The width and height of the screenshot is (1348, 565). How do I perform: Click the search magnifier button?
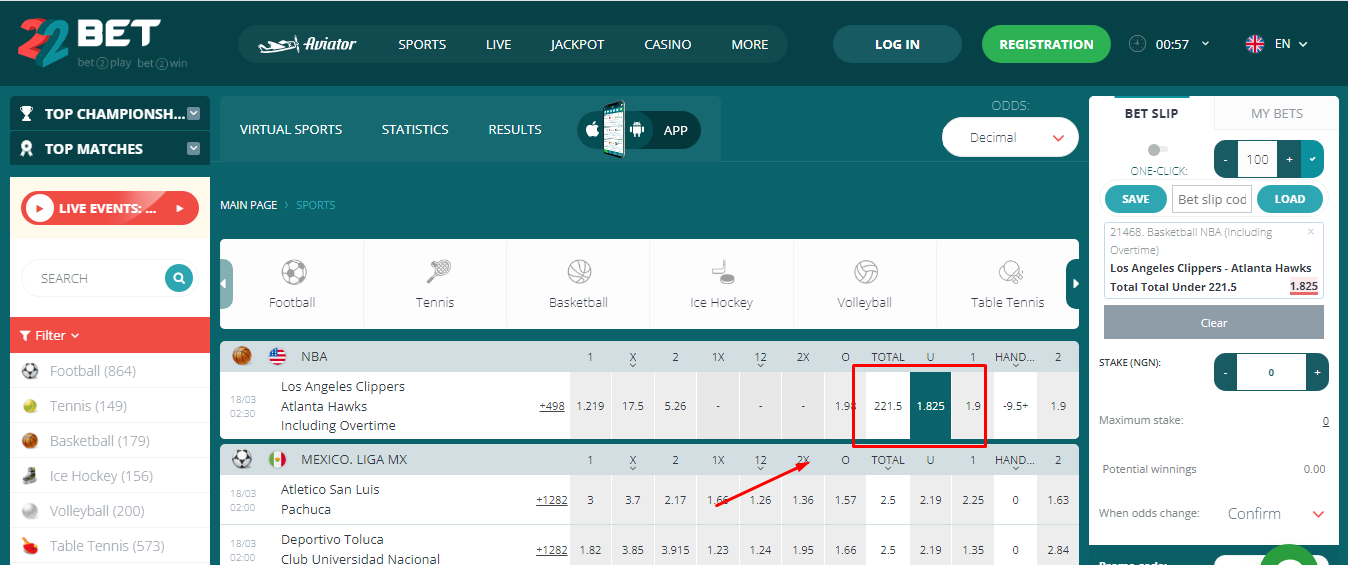179,278
